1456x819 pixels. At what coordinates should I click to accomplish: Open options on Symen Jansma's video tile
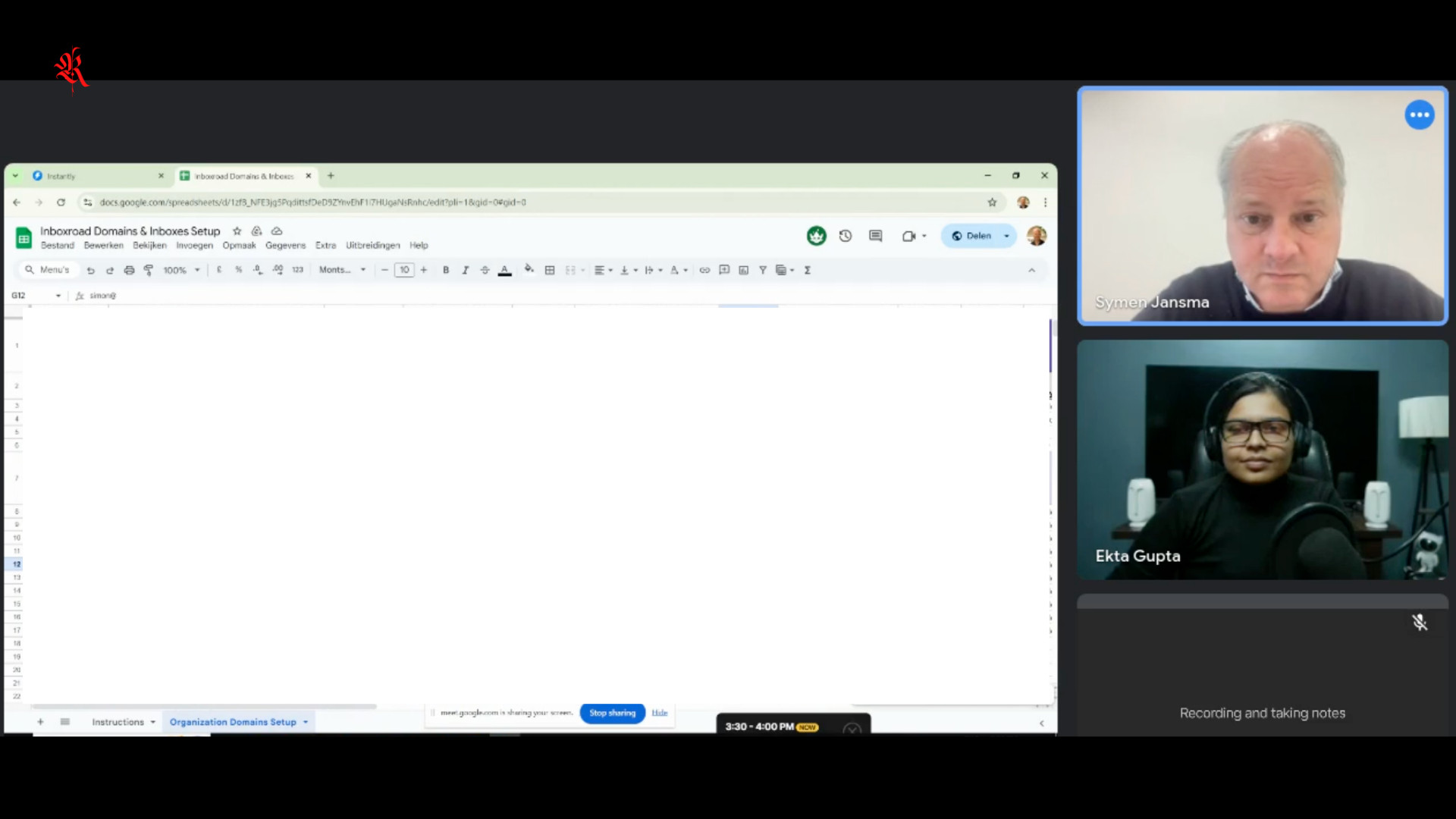click(1420, 115)
